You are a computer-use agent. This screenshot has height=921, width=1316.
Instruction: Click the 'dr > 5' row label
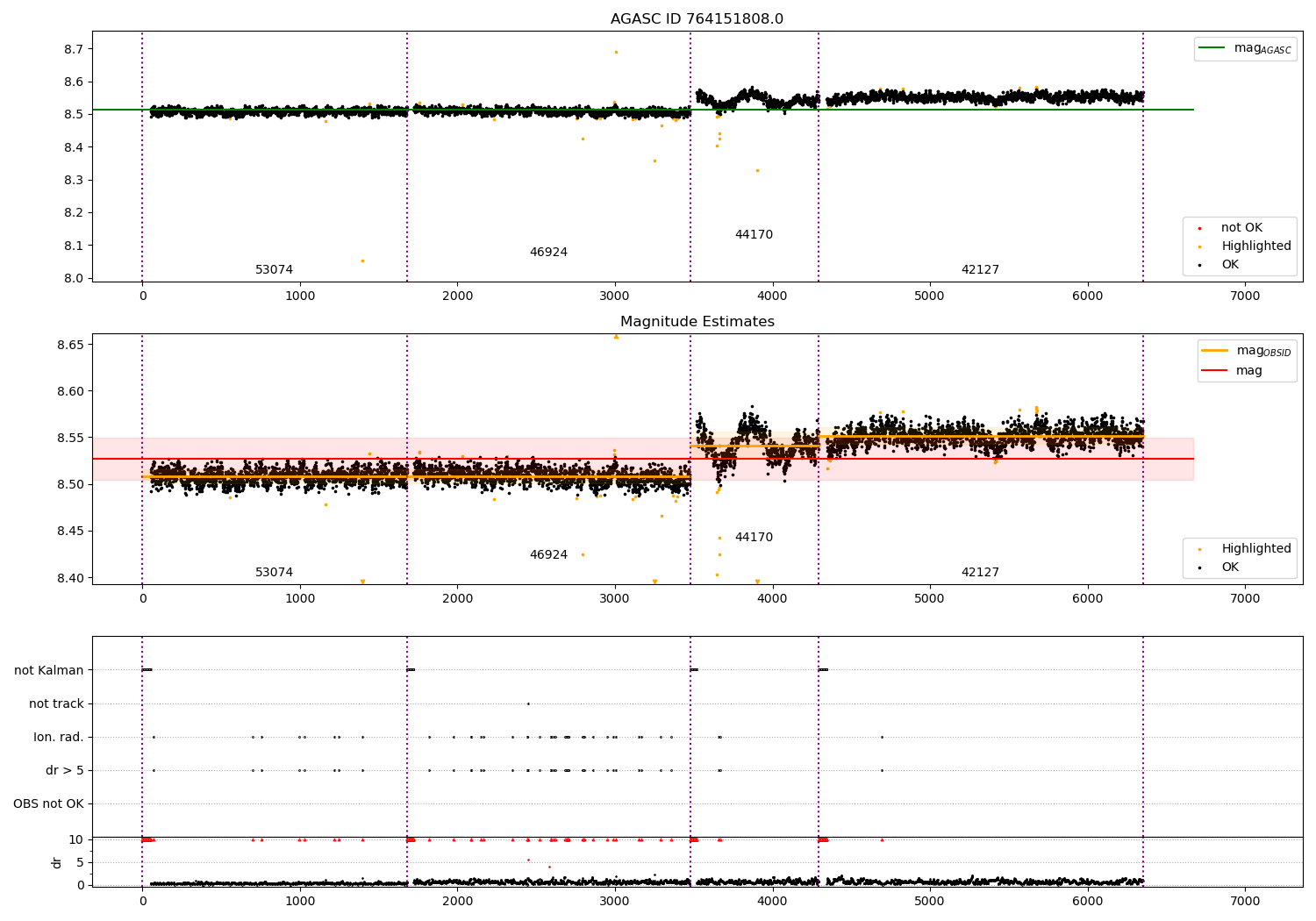pyautogui.click(x=65, y=771)
